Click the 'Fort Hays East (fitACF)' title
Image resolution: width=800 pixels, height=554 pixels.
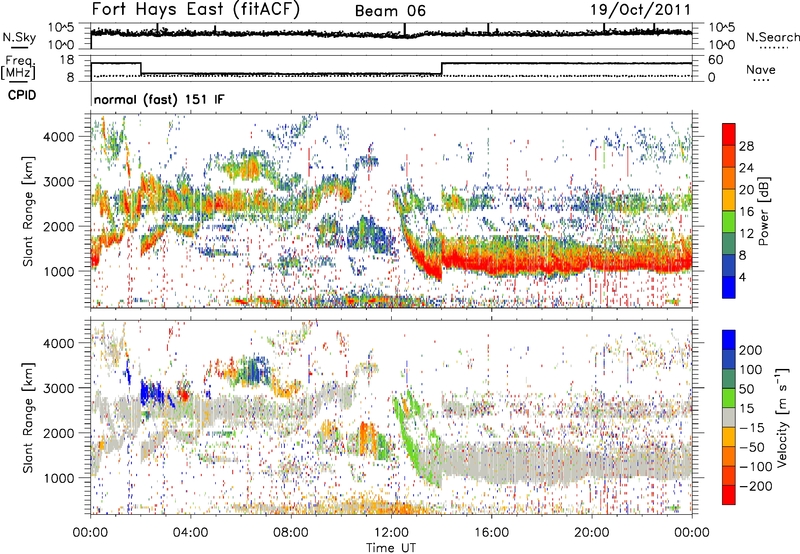pos(195,9)
